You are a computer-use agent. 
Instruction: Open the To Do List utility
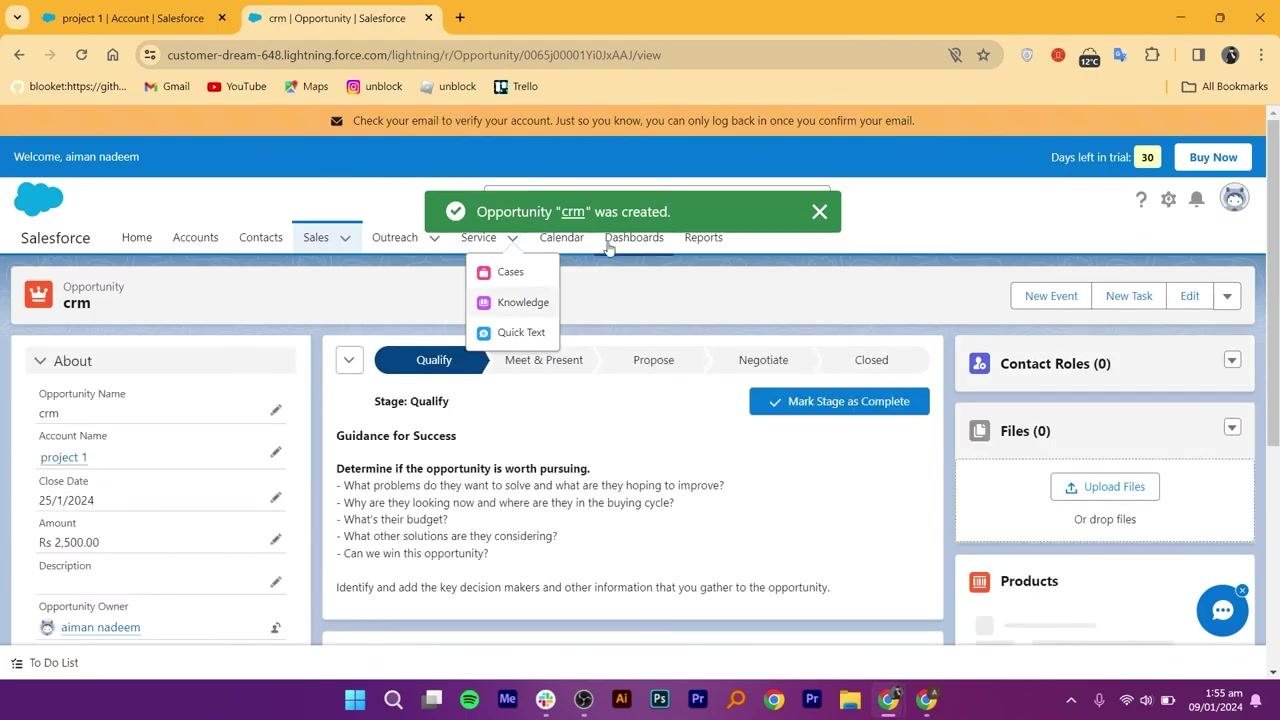click(45, 663)
